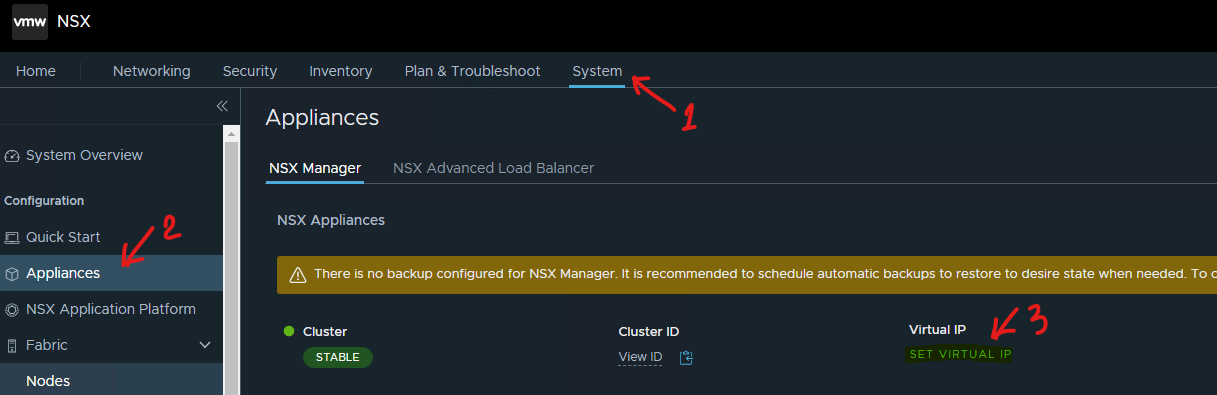Select the System tab
Image resolution: width=1217 pixels, height=395 pixels.
pos(597,71)
